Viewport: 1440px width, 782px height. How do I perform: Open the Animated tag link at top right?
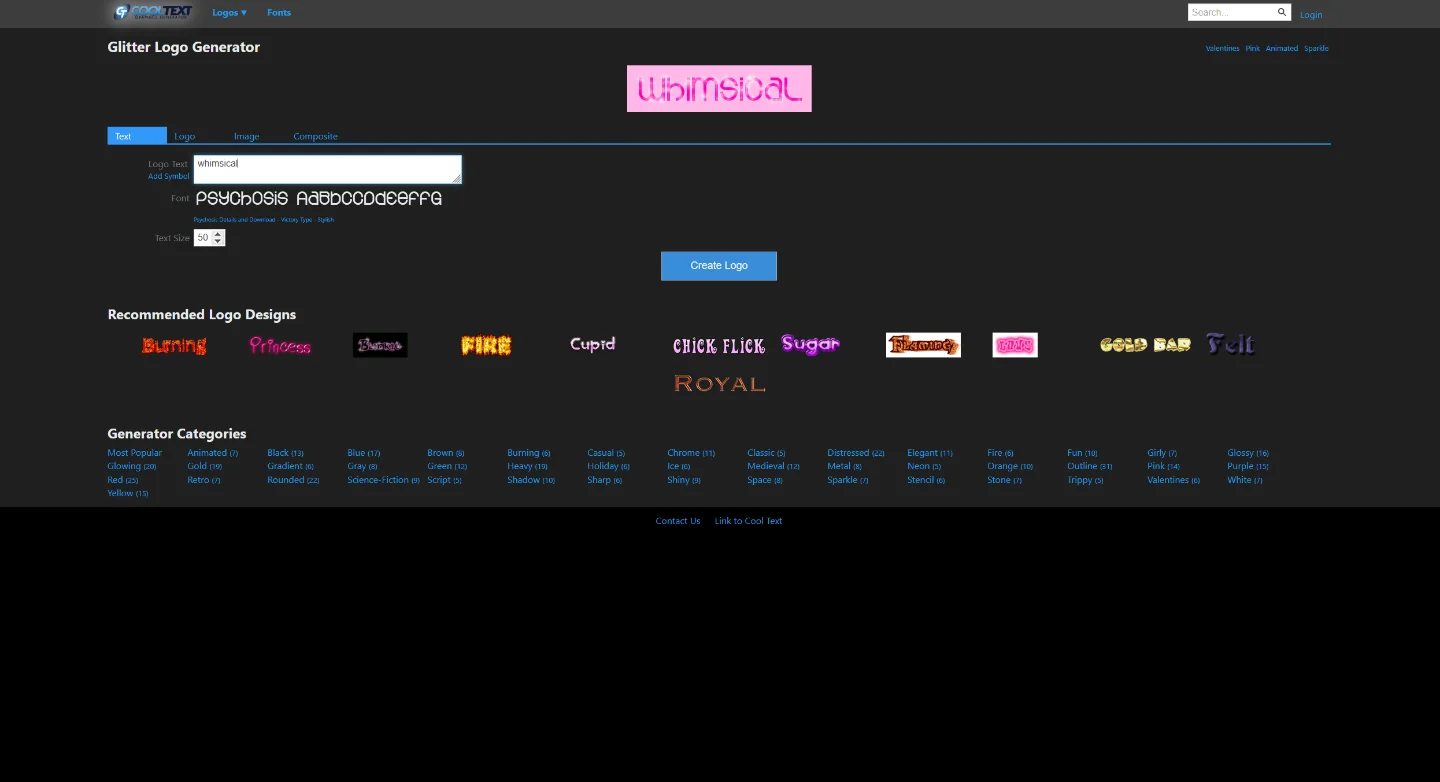click(1282, 48)
